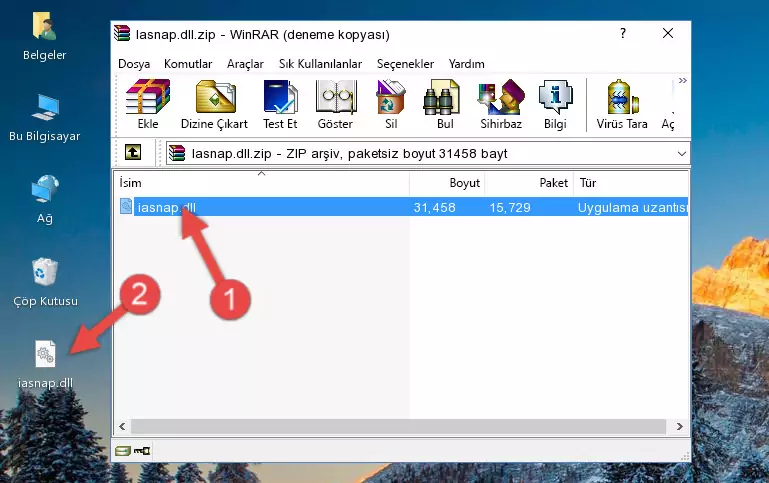Open the Yardım menu
The image size is (769, 483).
click(x=466, y=64)
